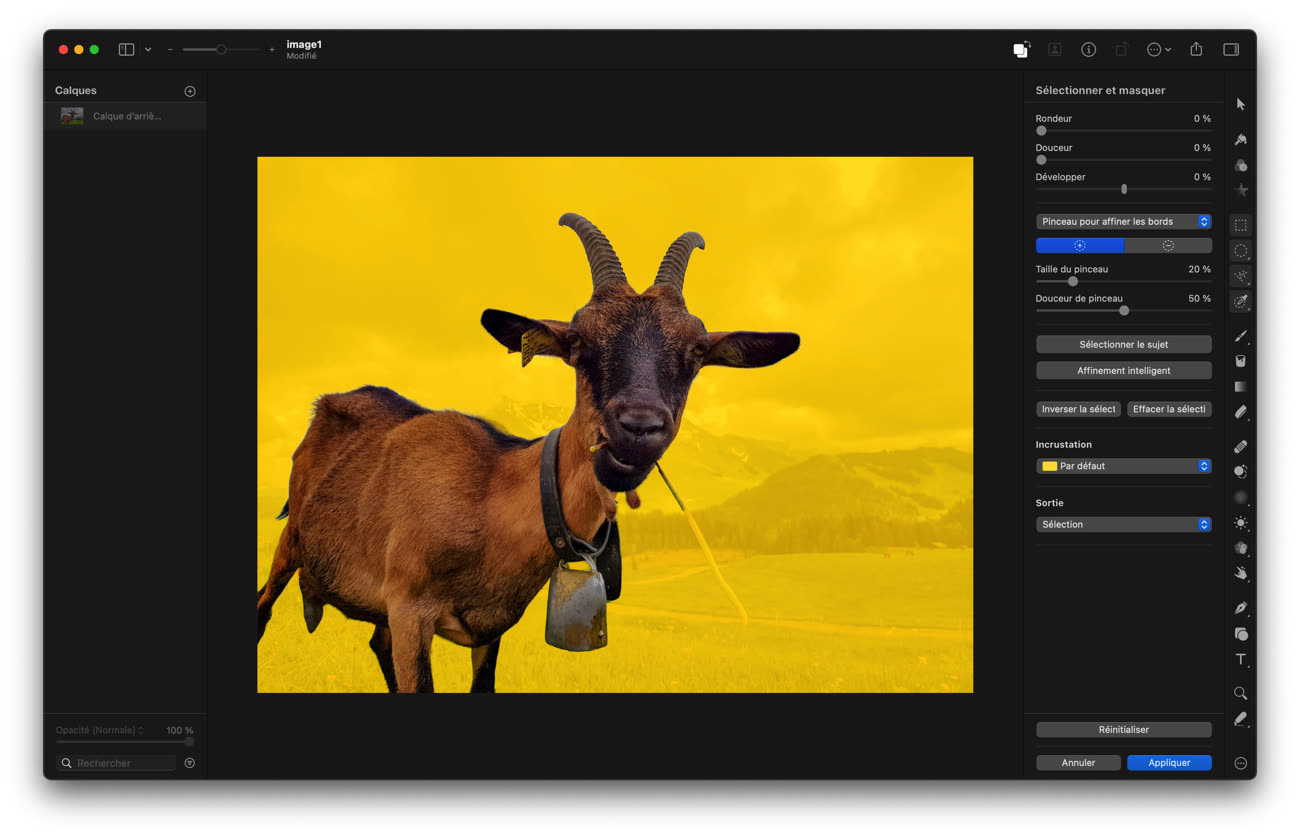
Task: Select the 'Calque d'arriè...' layer thumbnail
Action: click(x=72, y=116)
